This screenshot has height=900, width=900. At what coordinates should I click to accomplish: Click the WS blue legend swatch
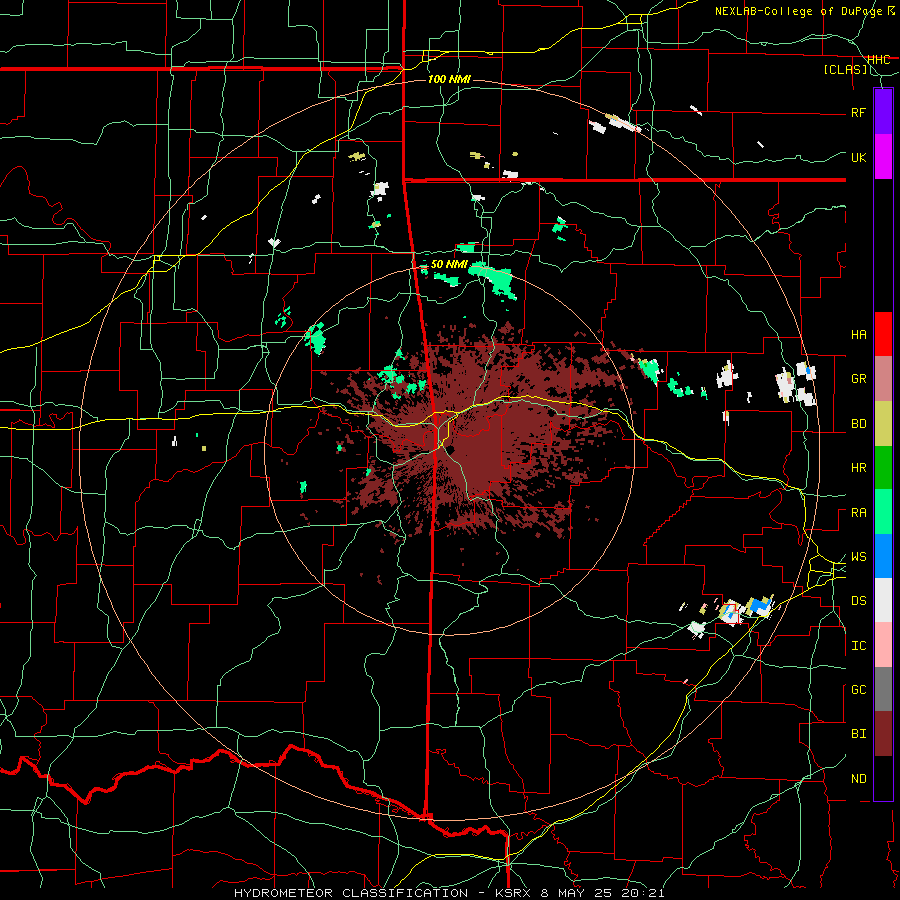[883, 556]
